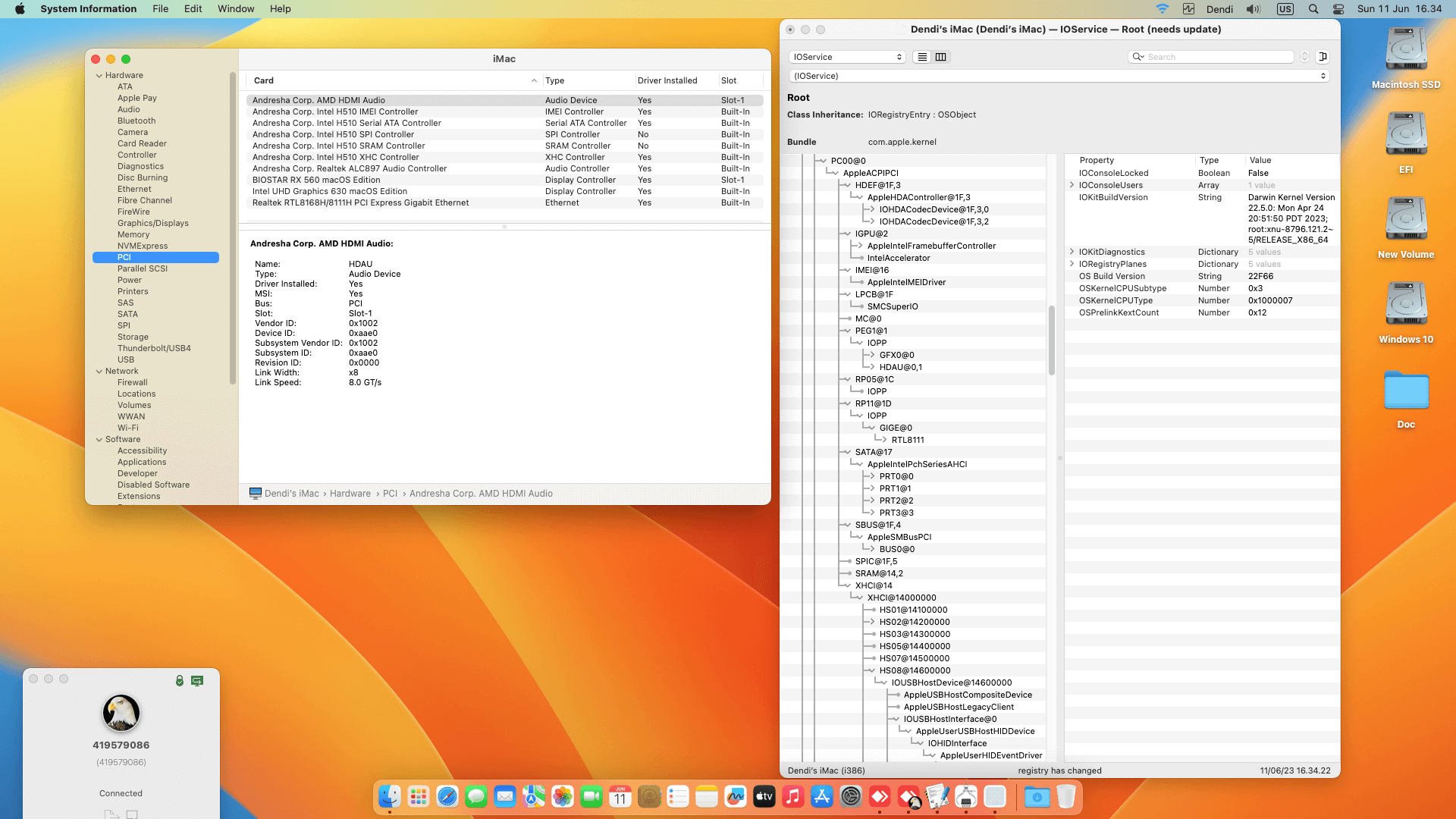Select Thunderbolt/USB4 in the sidebar
This screenshot has height=819, width=1456.
[x=154, y=348]
